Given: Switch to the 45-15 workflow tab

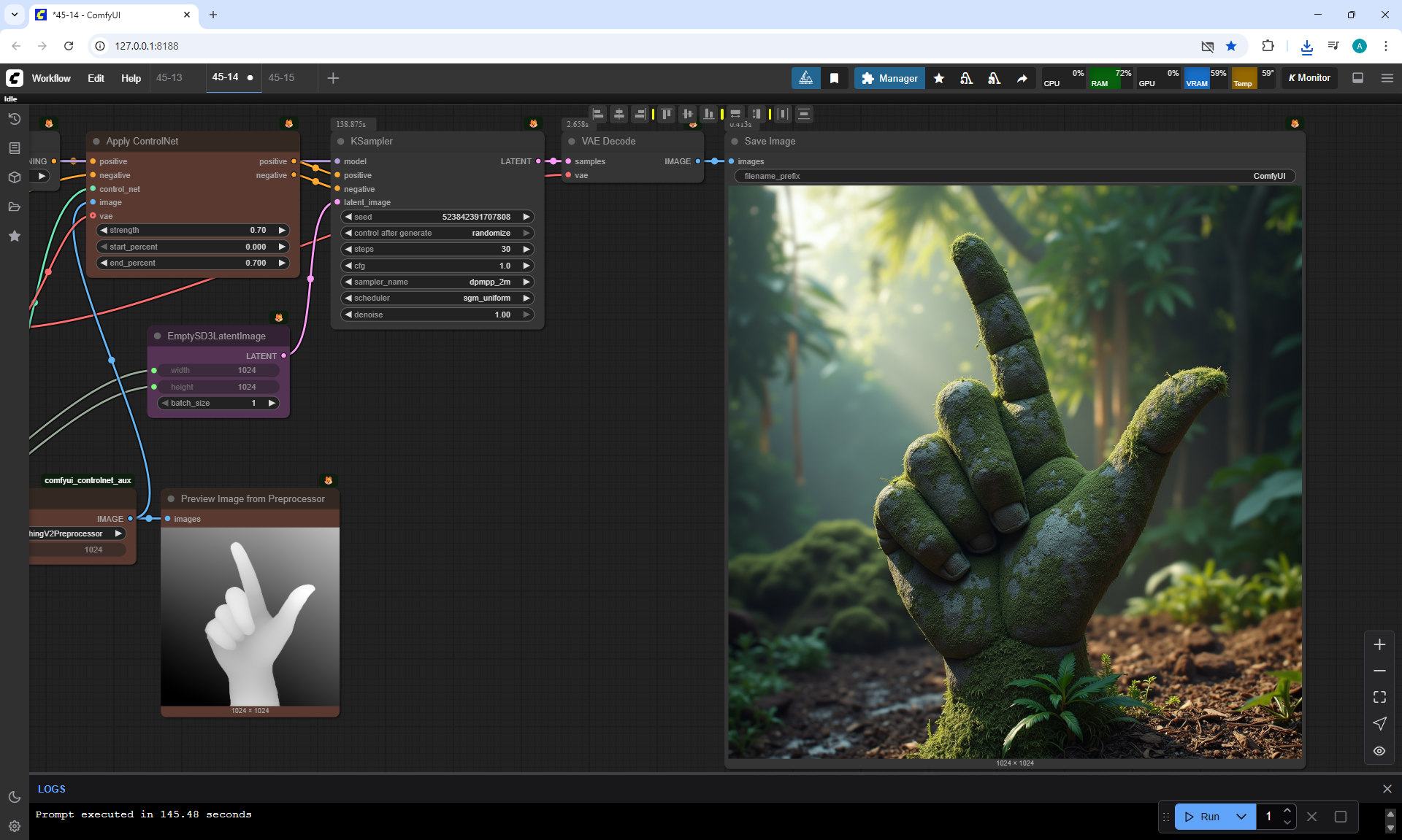Looking at the screenshot, I should point(281,77).
